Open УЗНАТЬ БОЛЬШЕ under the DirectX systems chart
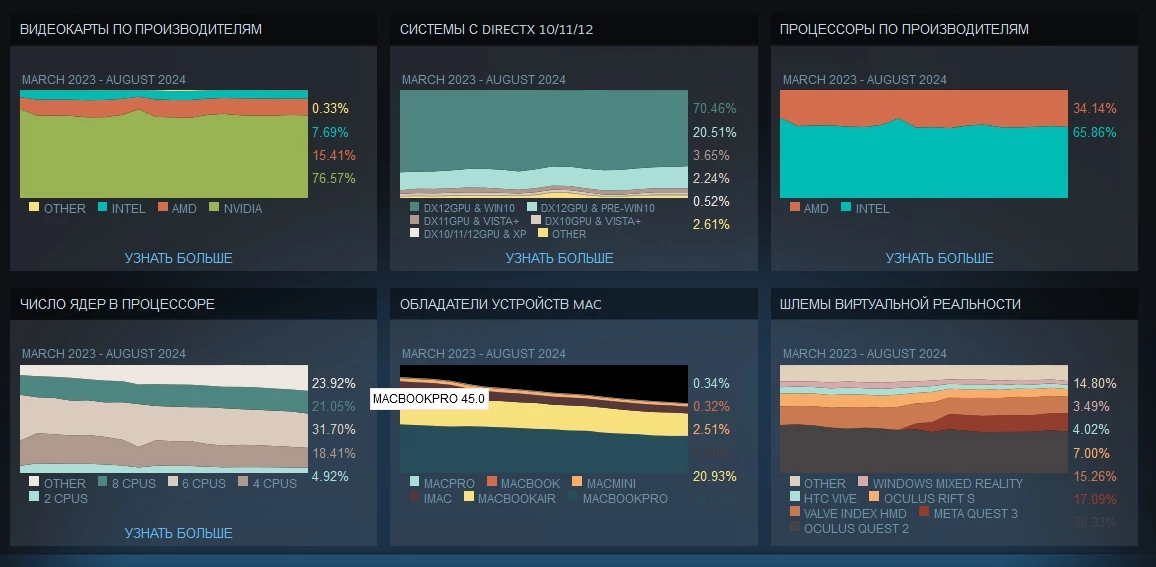Viewport: 1156px width, 567px height. (560, 258)
